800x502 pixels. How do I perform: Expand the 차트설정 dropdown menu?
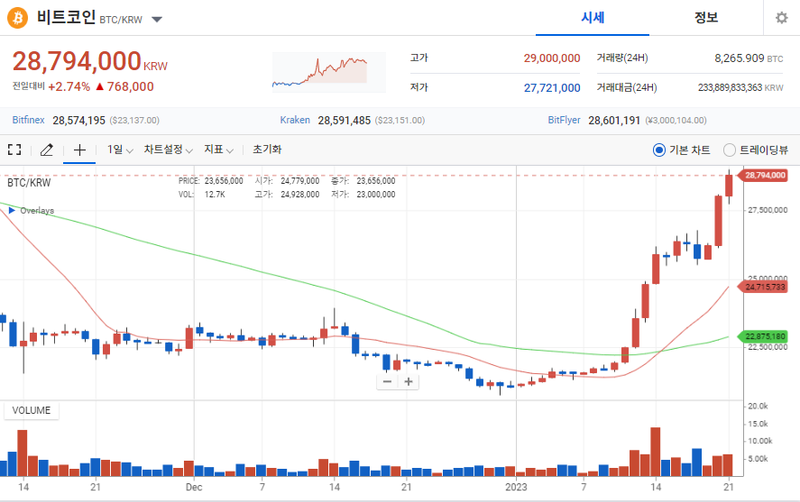point(167,150)
